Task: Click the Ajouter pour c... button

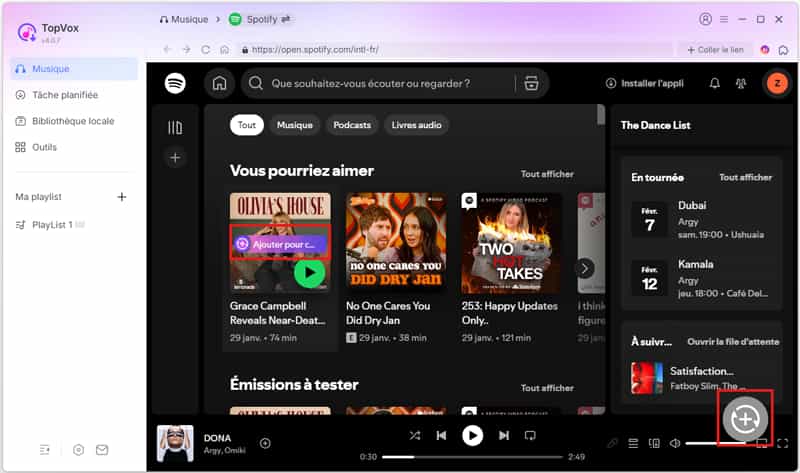Action: (x=280, y=244)
